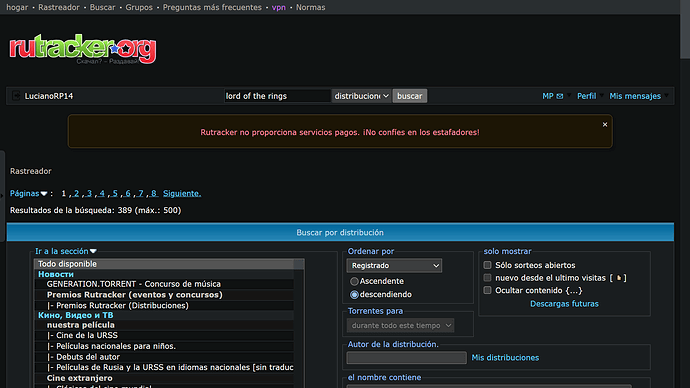Expand the Mis mensajes dropdown arrow
The image size is (690, 388).
[x=666, y=95]
